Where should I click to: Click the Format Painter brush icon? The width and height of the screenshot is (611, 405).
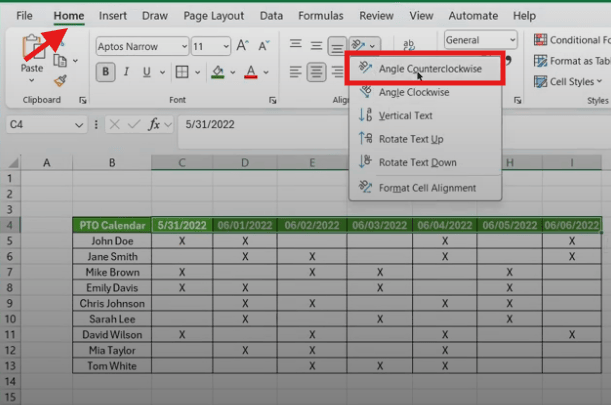click(x=60, y=81)
